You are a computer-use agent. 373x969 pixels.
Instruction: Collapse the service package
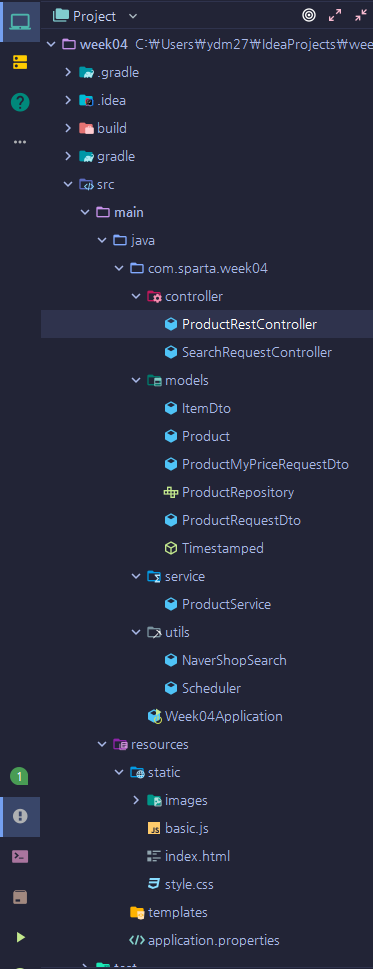(x=136, y=577)
